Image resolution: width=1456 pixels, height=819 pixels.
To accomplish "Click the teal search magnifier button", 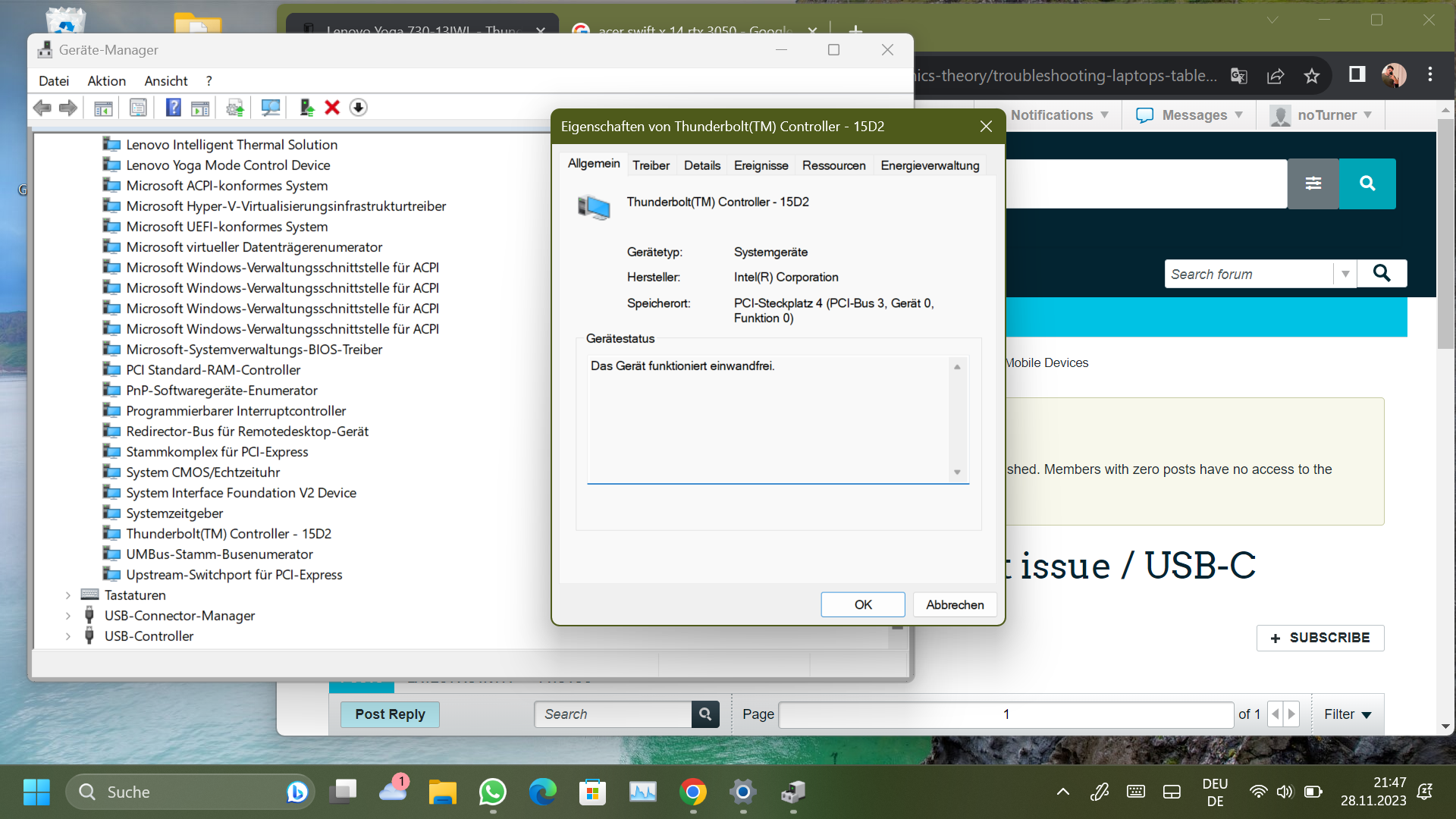I will pyautogui.click(x=1367, y=184).
